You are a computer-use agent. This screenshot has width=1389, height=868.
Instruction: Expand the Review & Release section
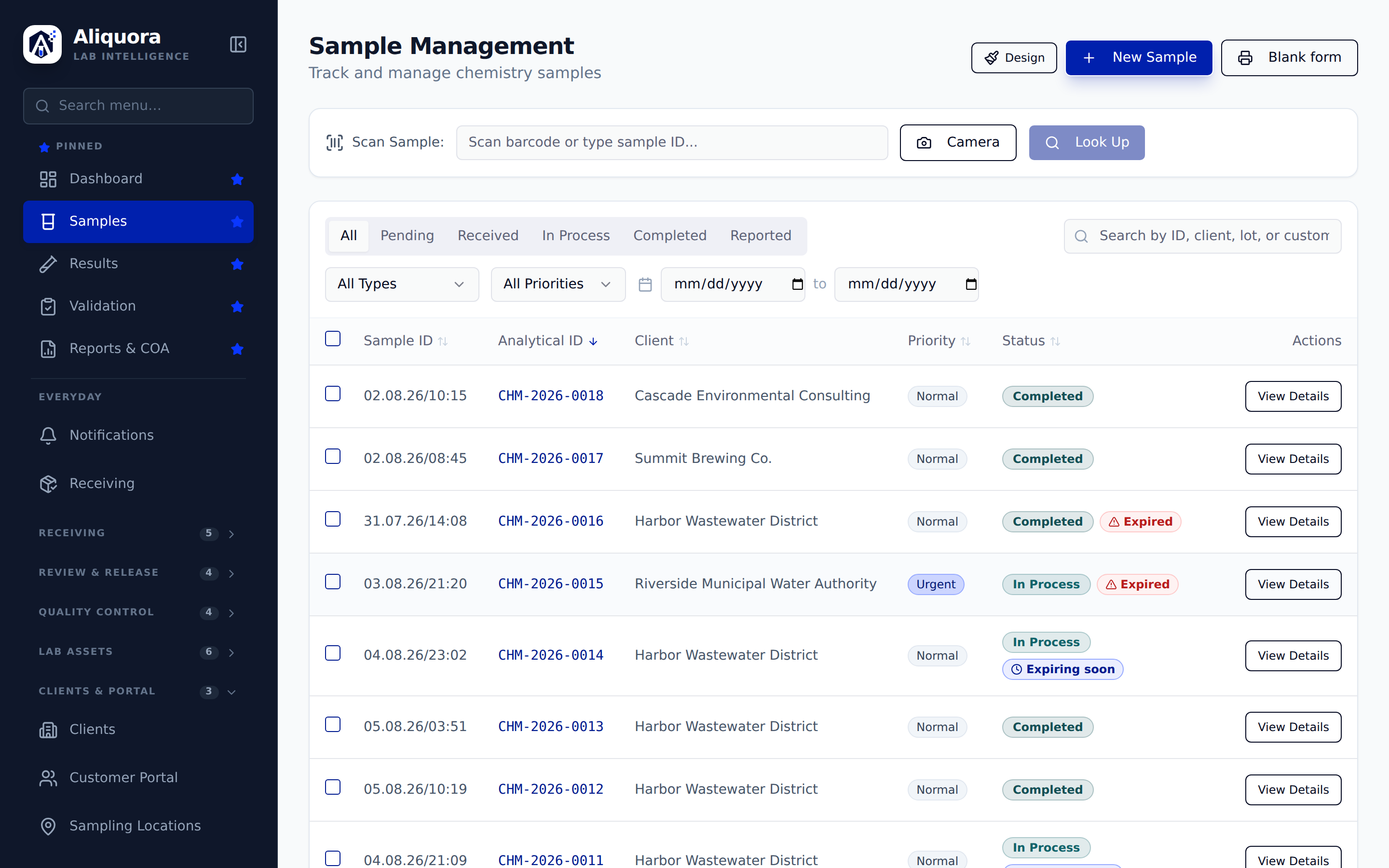pyautogui.click(x=138, y=573)
